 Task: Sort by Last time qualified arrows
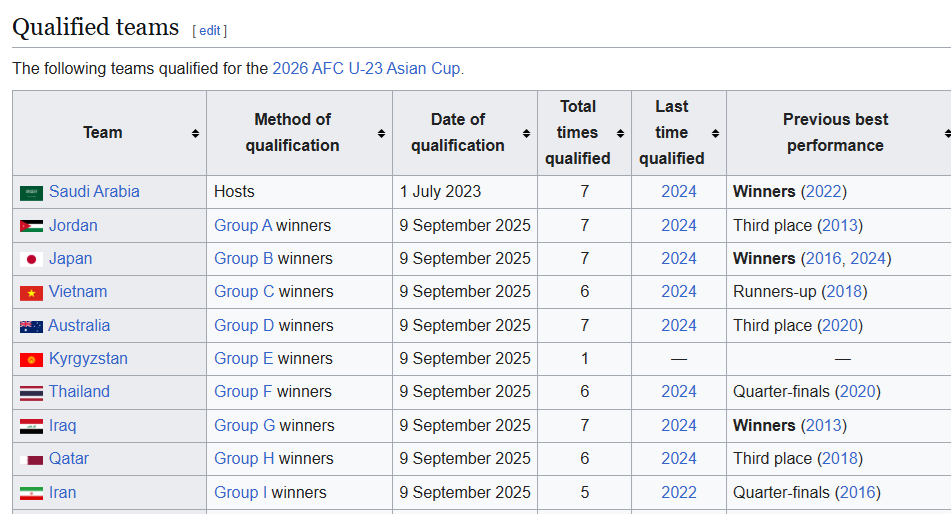click(716, 134)
